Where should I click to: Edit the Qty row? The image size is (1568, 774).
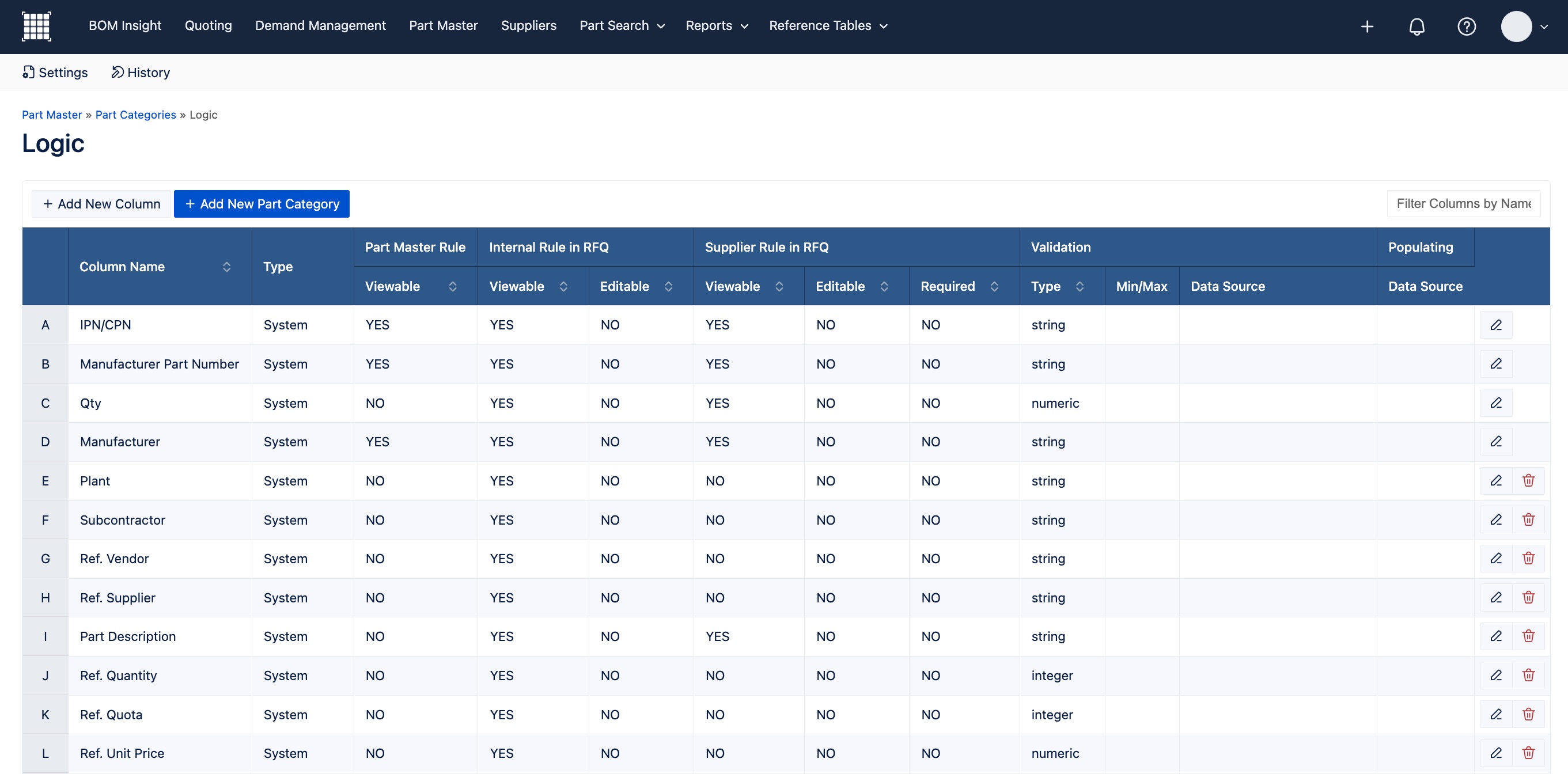click(x=1495, y=403)
